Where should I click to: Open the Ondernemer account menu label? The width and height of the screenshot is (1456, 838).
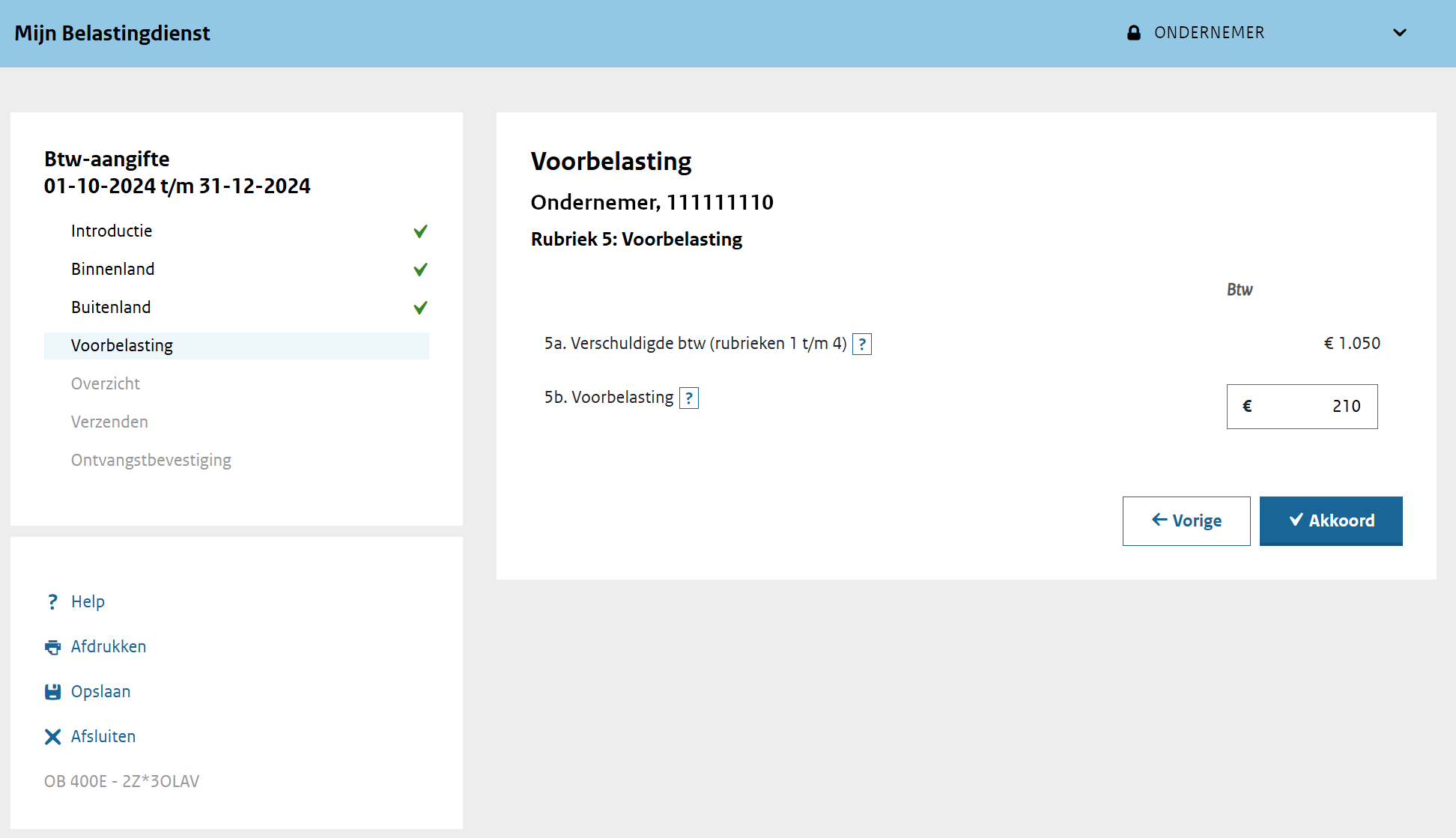coord(1209,33)
